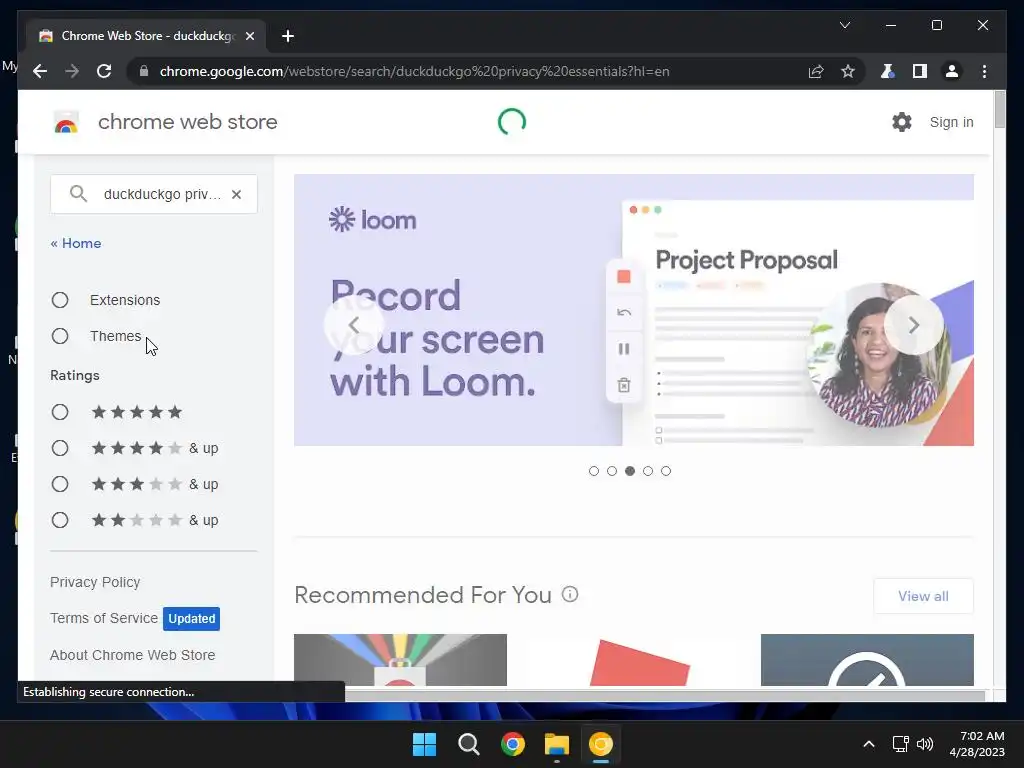Open the red-shape recommended thumbnail
This screenshot has height=768, width=1024.
pos(633,660)
